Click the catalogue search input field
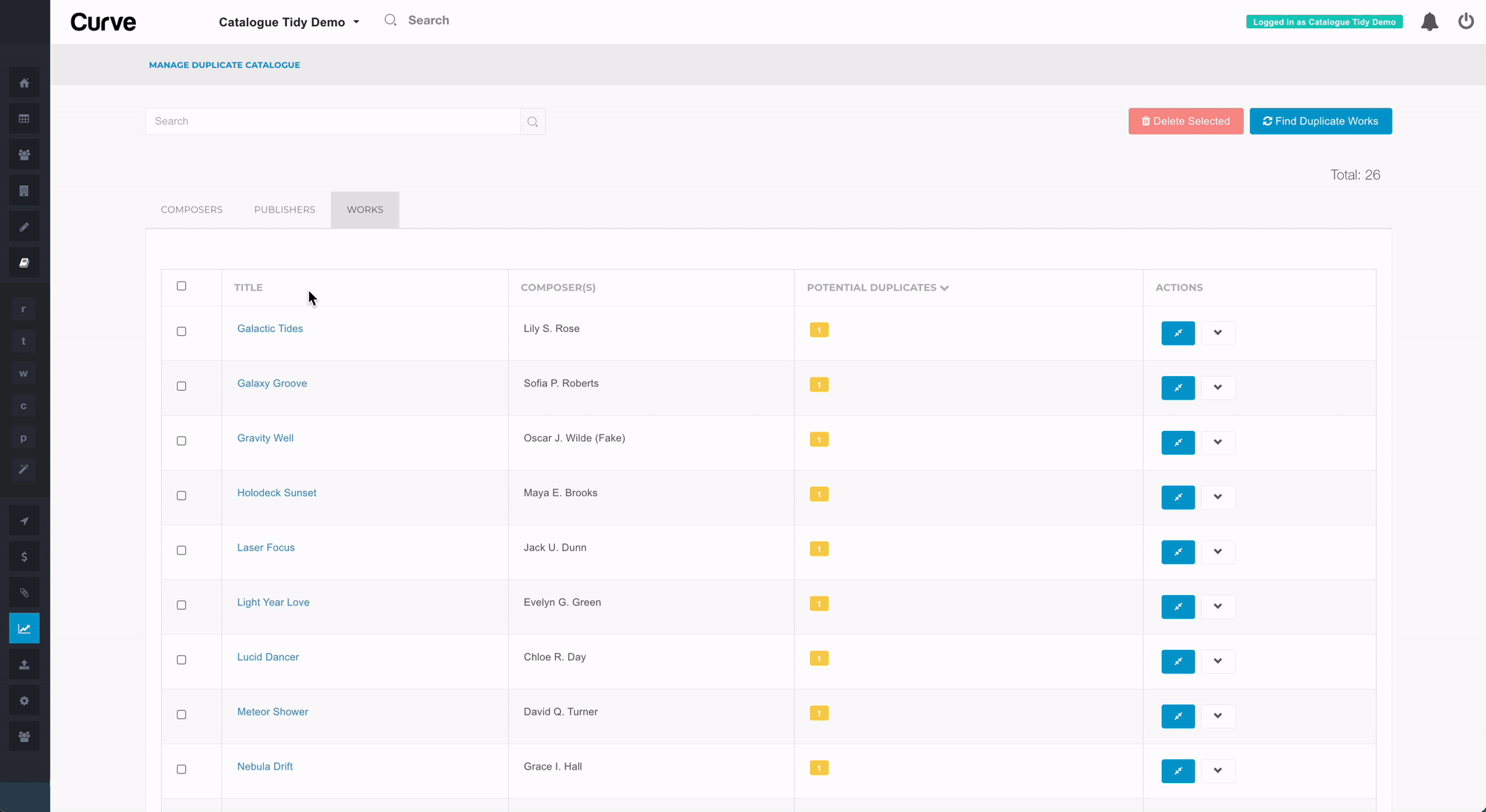This screenshot has height=812, width=1486. point(333,121)
